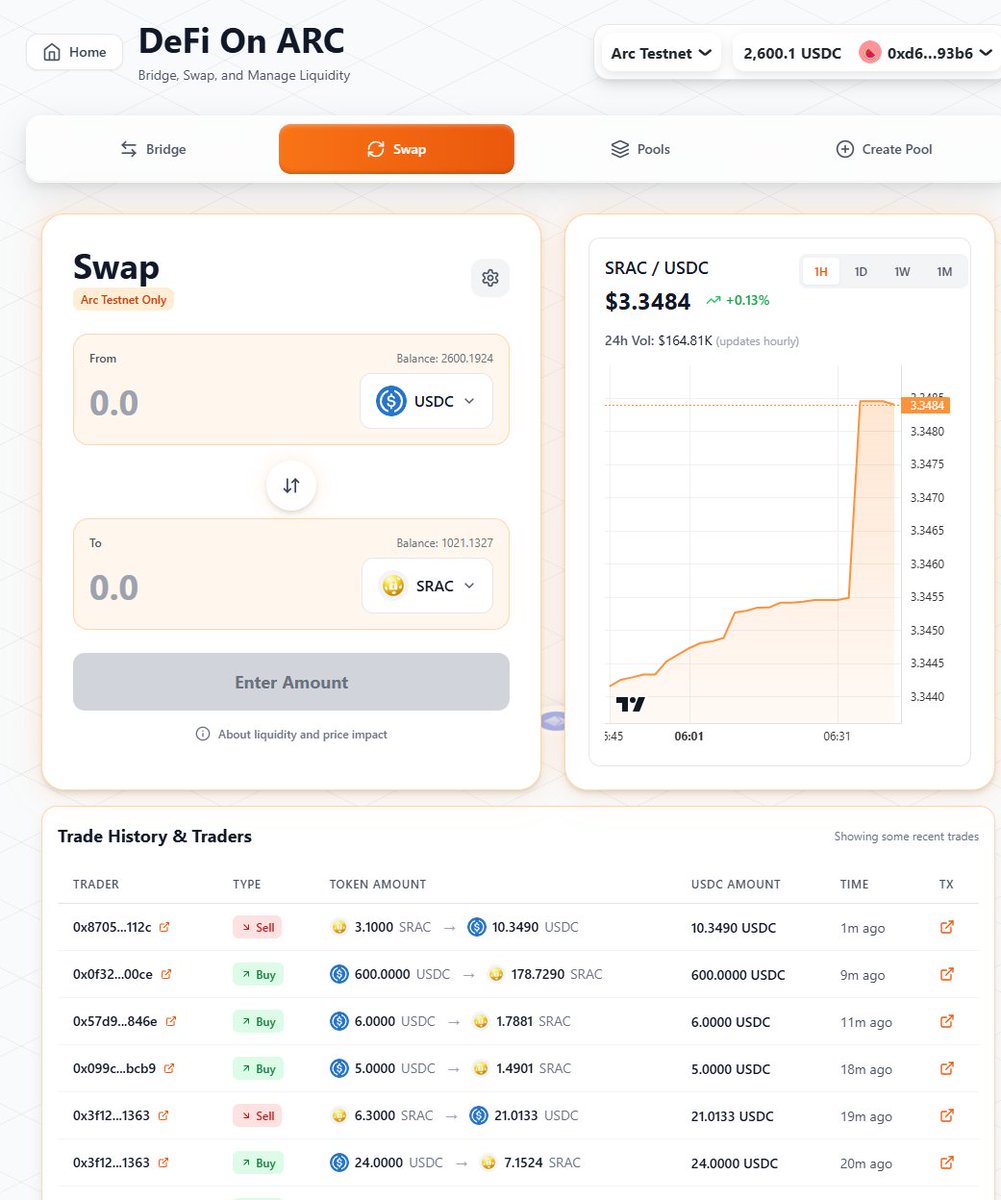Open the USDC token selector dropdown
Image resolution: width=1001 pixels, height=1200 pixels.
point(426,401)
